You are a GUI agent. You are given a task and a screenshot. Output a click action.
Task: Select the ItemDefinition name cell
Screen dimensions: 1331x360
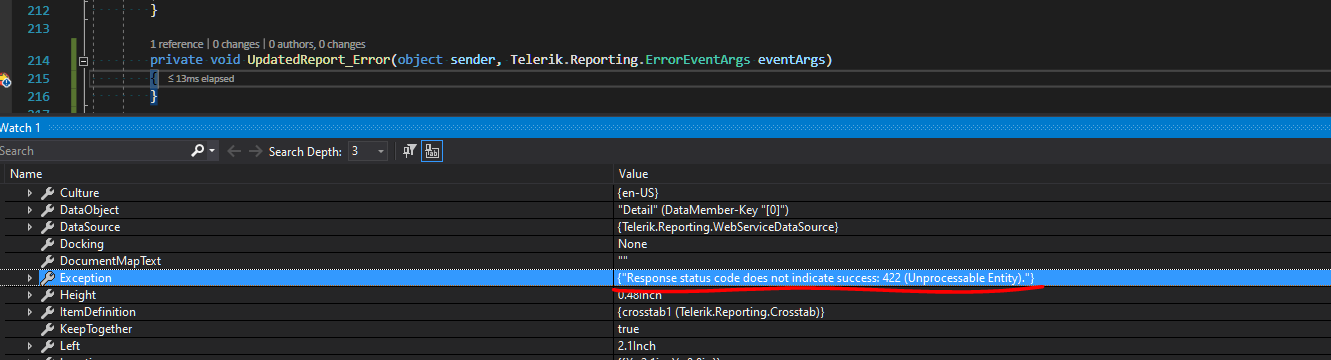pos(98,312)
